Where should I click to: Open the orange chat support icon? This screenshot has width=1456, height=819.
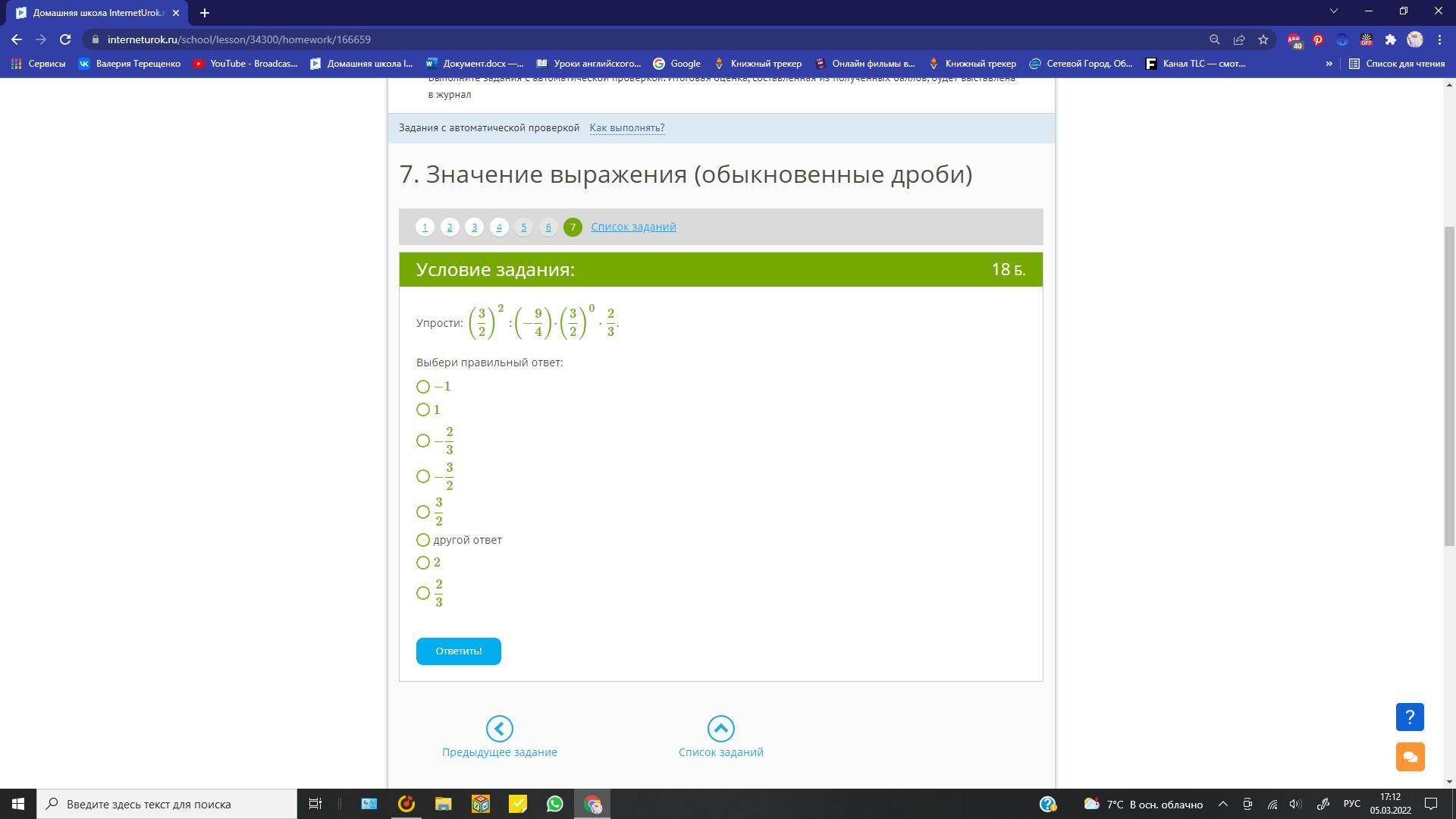point(1409,756)
